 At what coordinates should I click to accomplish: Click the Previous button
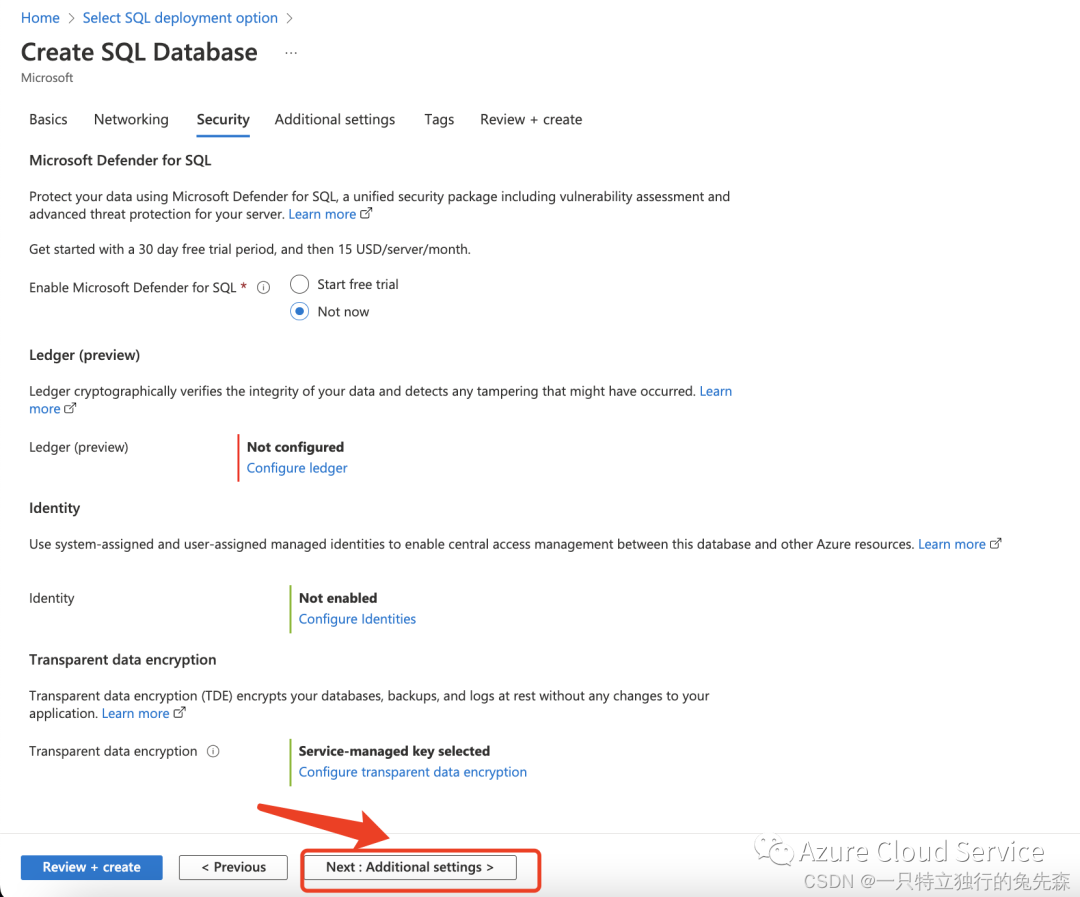[233, 867]
